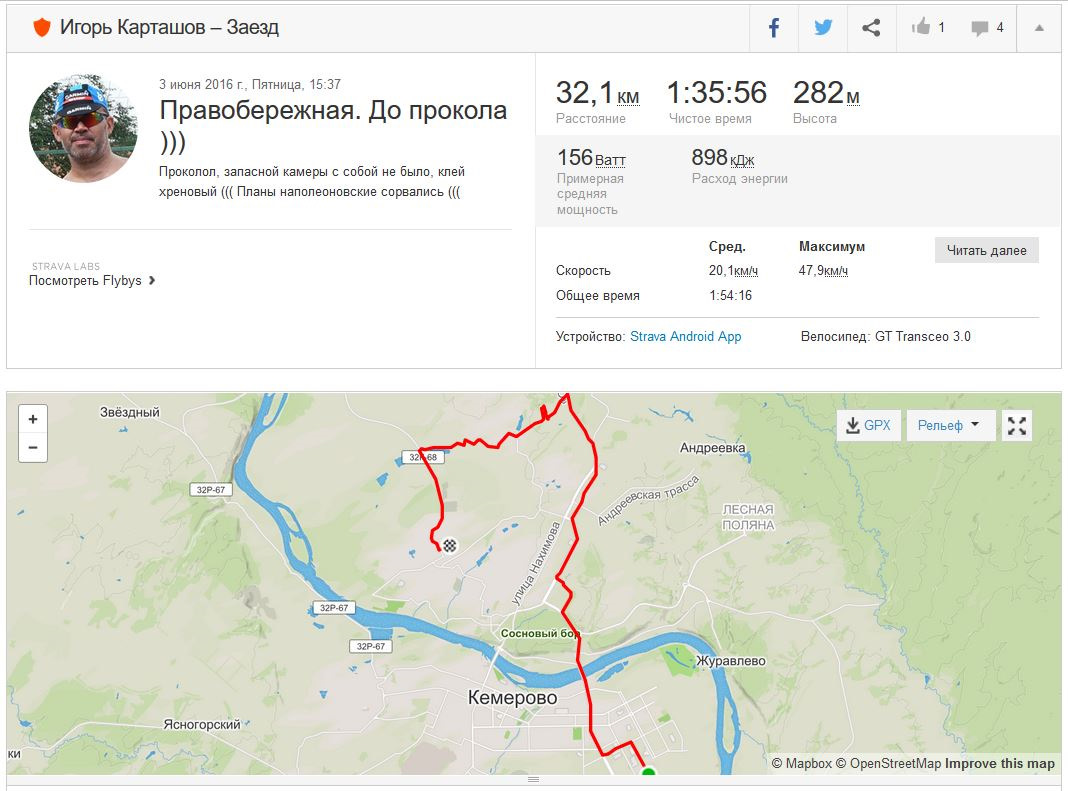Open the Improve this map link
The height and width of the screenshot is (791, 1068).
pyautogui.click(x=999, y=764)
